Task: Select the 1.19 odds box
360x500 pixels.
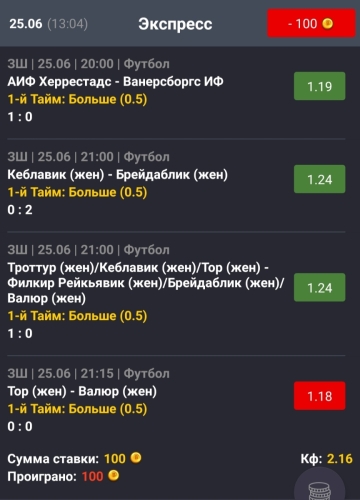Action: (319, 86)
